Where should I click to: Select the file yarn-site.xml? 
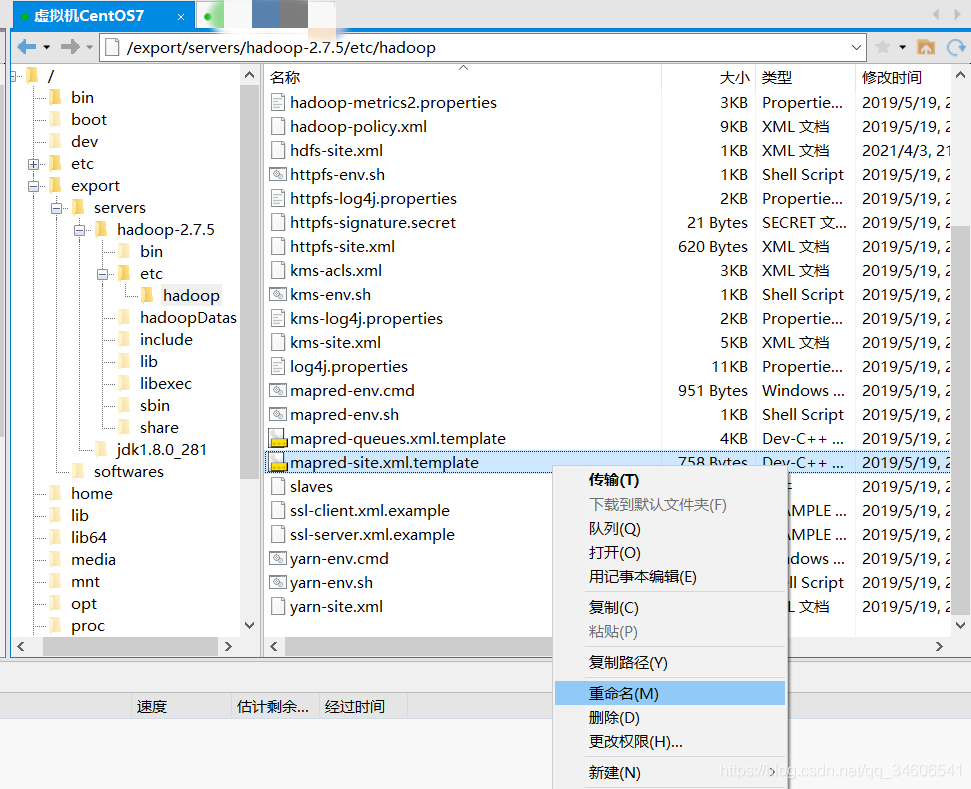tap(336, 607)
